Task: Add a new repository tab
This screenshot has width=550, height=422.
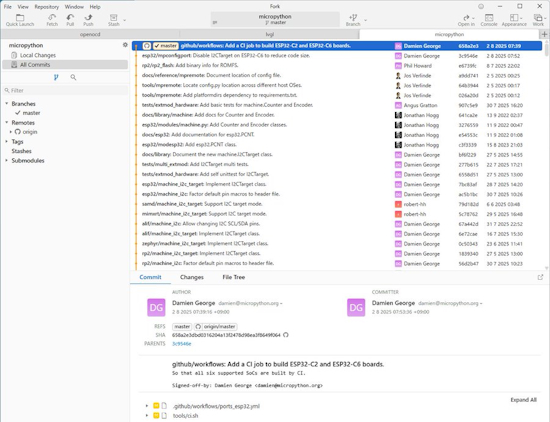Action: (x=544, y=34)
